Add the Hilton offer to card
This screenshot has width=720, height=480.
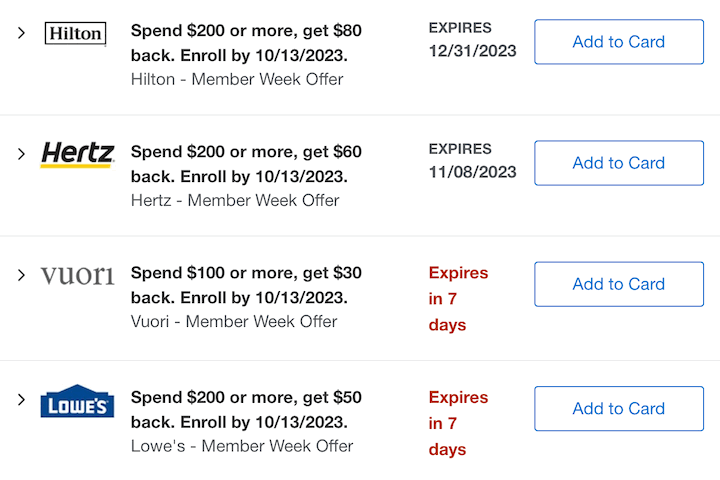click(619, 42)
